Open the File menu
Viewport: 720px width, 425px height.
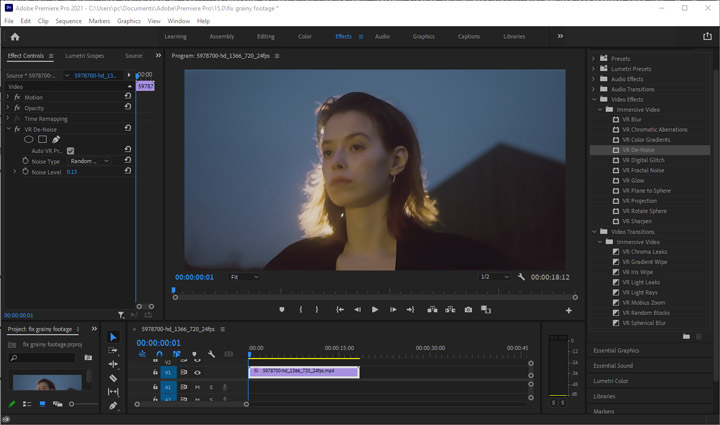[x=9, y=21]
